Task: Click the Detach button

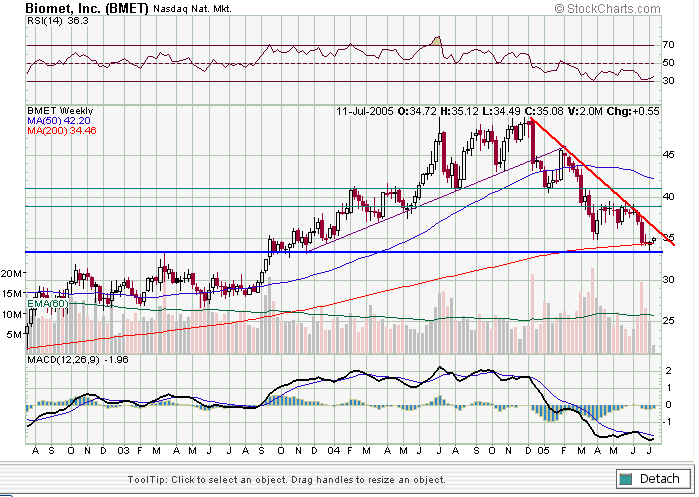Action: coord(652,479)
